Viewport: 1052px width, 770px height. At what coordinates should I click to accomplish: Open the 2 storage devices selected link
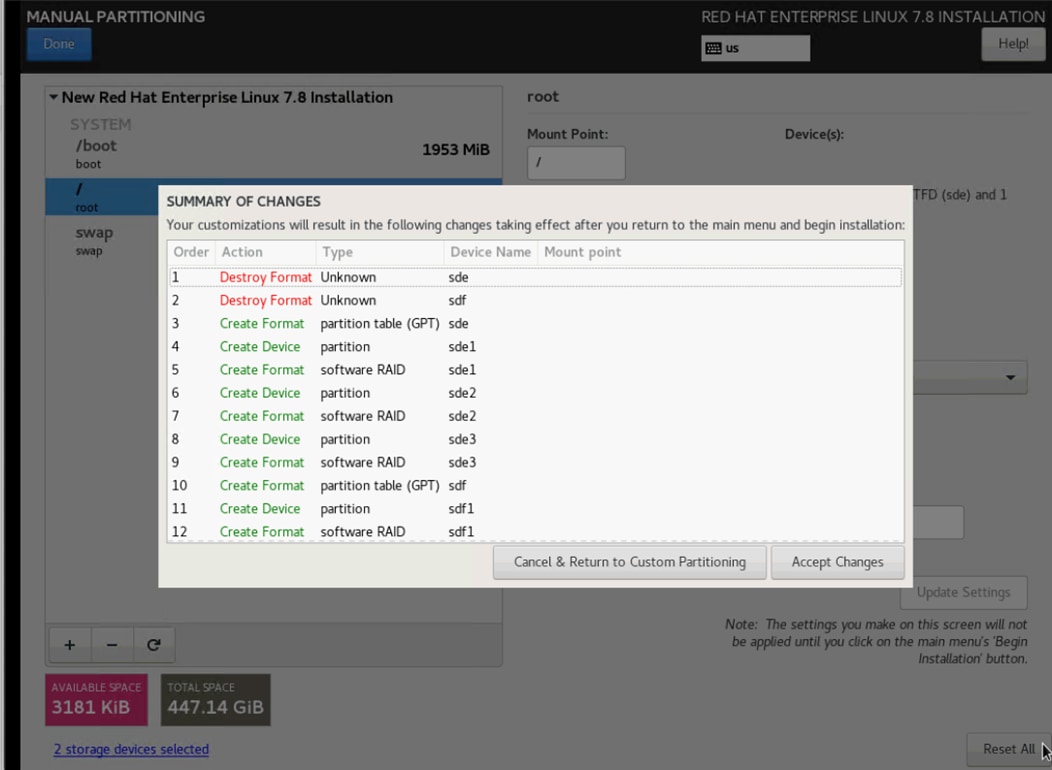click(132, 749)
